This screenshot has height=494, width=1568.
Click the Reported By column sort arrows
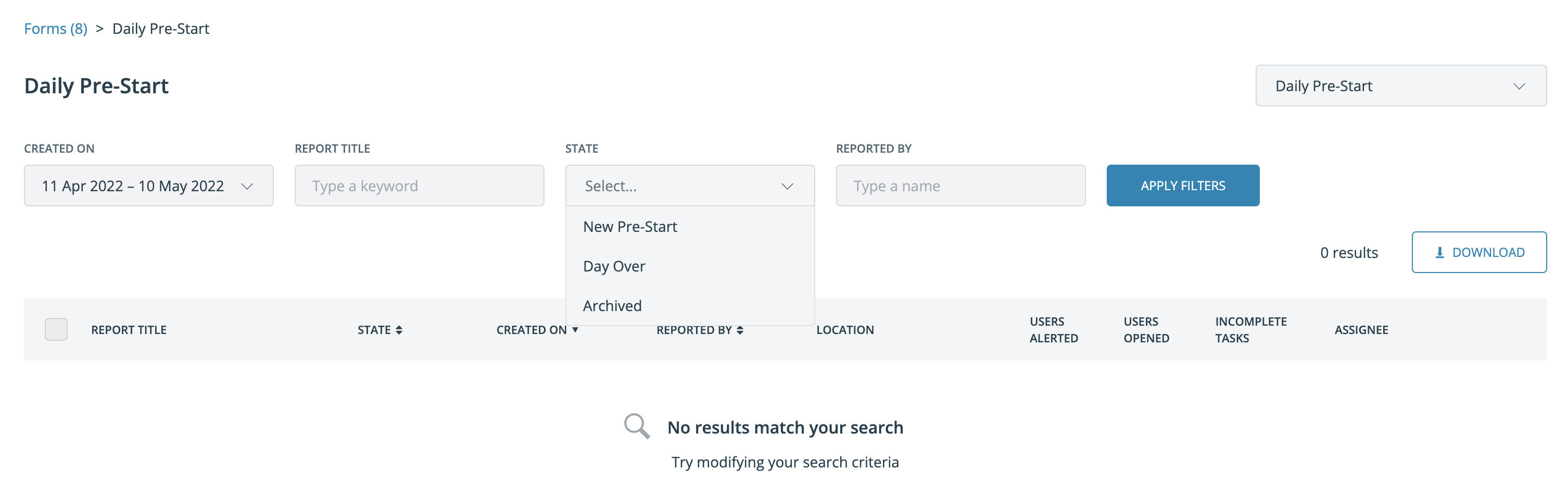coord(740,329)
